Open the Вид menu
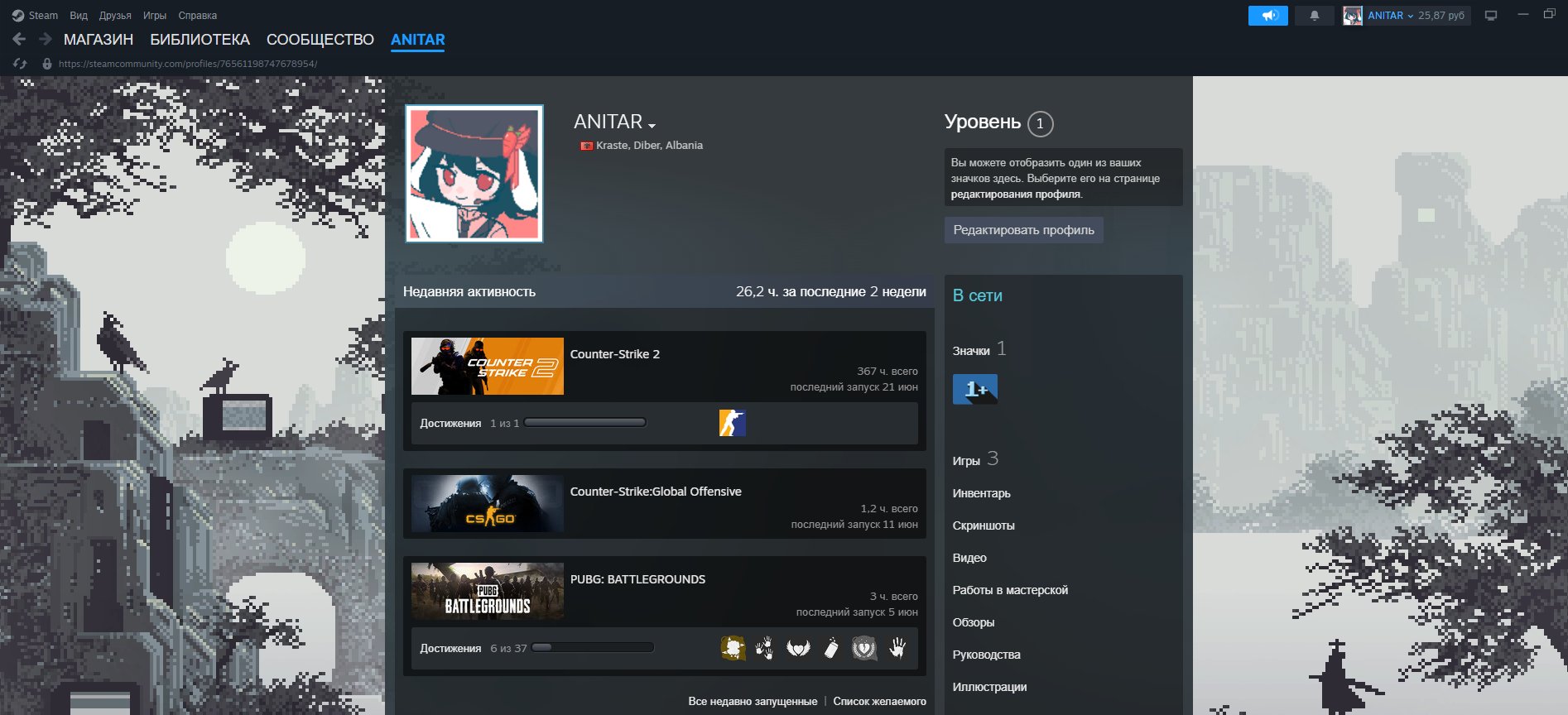This screenshot has width=1568, height=715. tap(79, 16)
